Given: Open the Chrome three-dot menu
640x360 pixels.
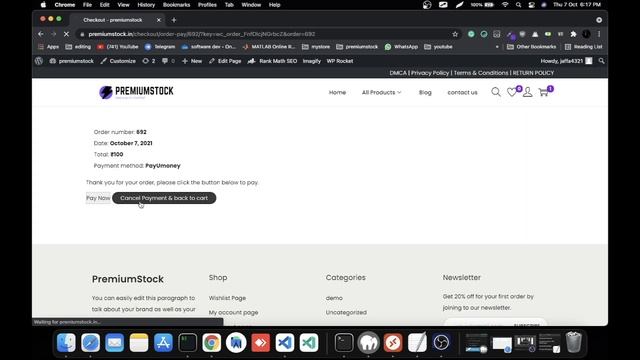Looking at the screenshot, I should click(599, 34).
